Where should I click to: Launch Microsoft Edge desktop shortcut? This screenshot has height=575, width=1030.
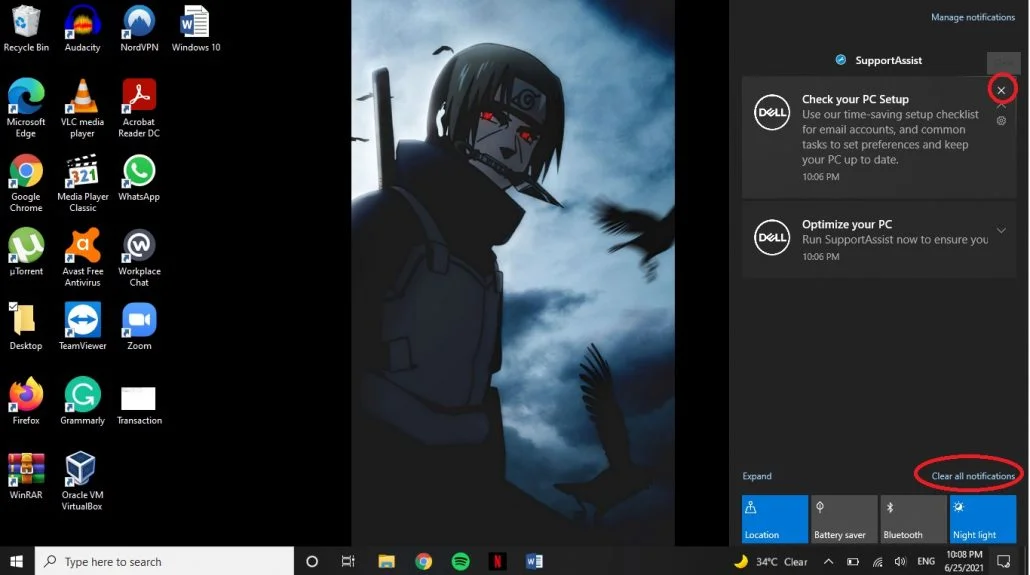(x=26, y=108)
